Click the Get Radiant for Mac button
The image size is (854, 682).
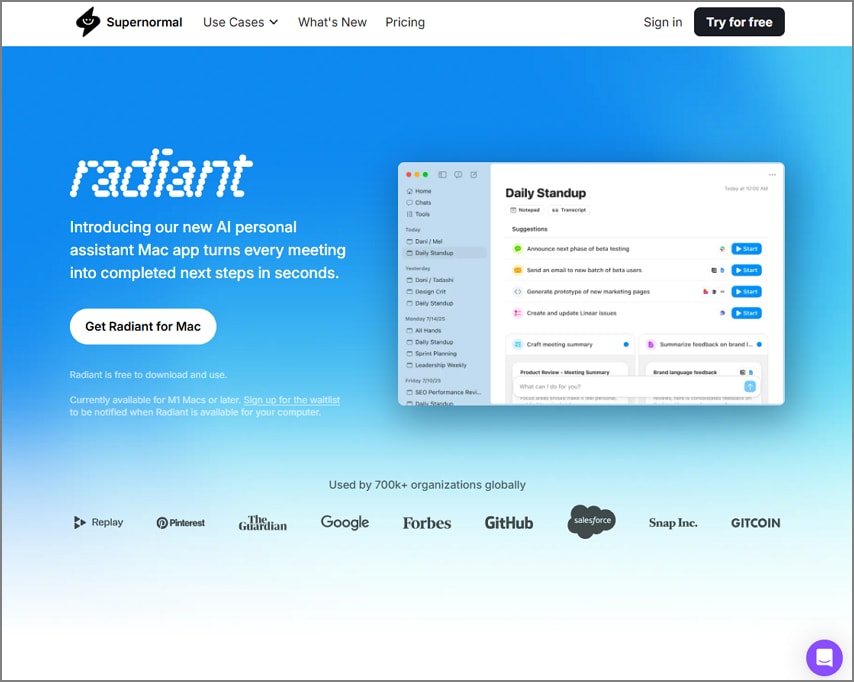point(142,326)
